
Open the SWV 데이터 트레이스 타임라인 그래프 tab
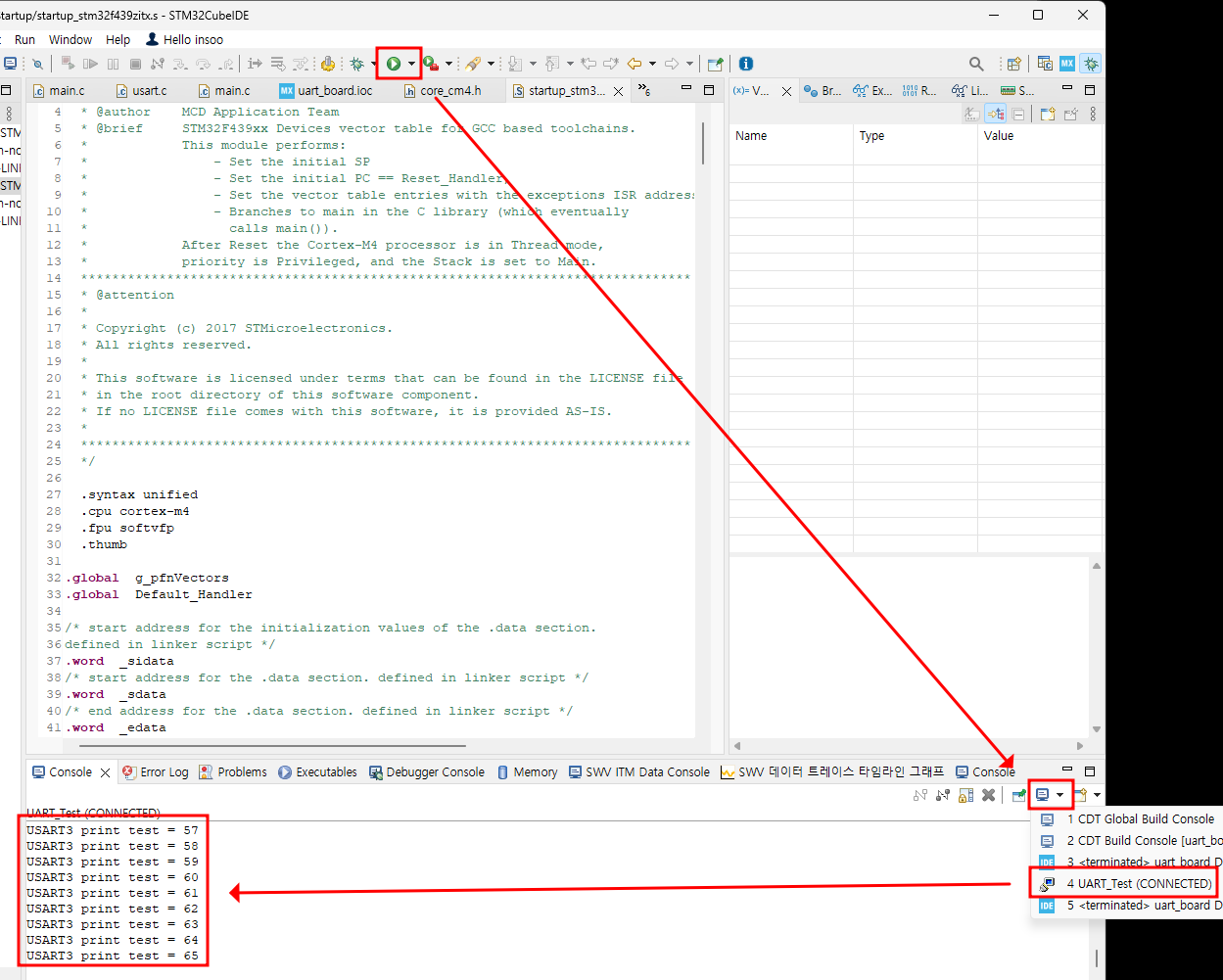point(832,772)
